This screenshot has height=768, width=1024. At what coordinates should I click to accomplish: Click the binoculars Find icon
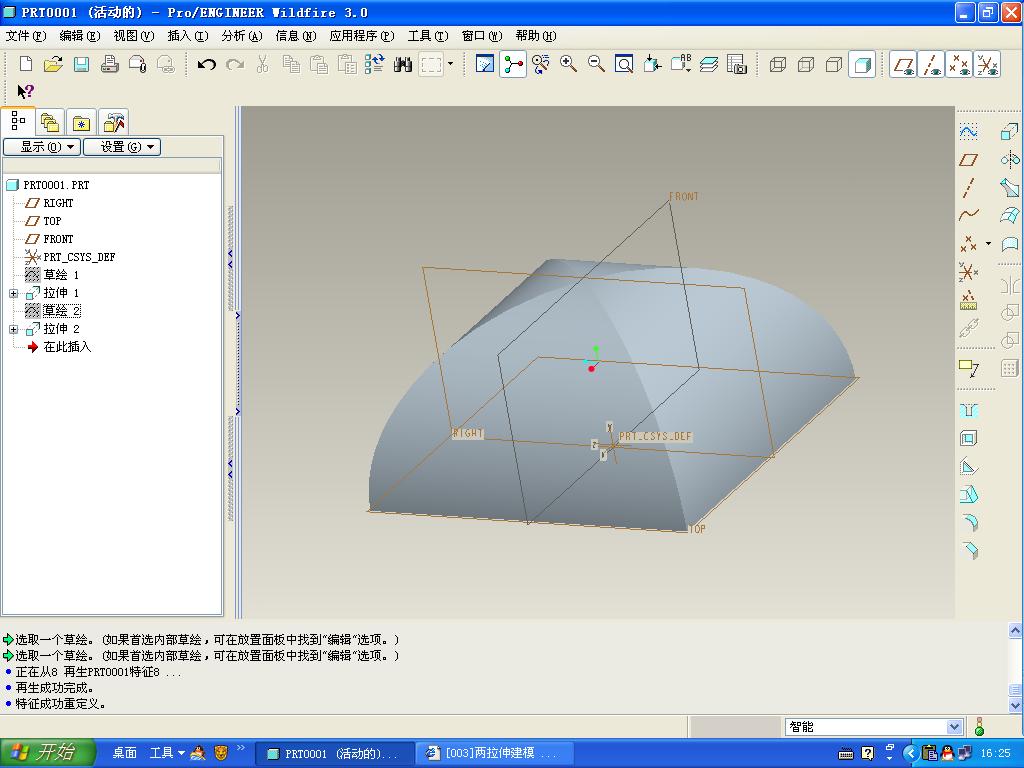pos(403,64)
